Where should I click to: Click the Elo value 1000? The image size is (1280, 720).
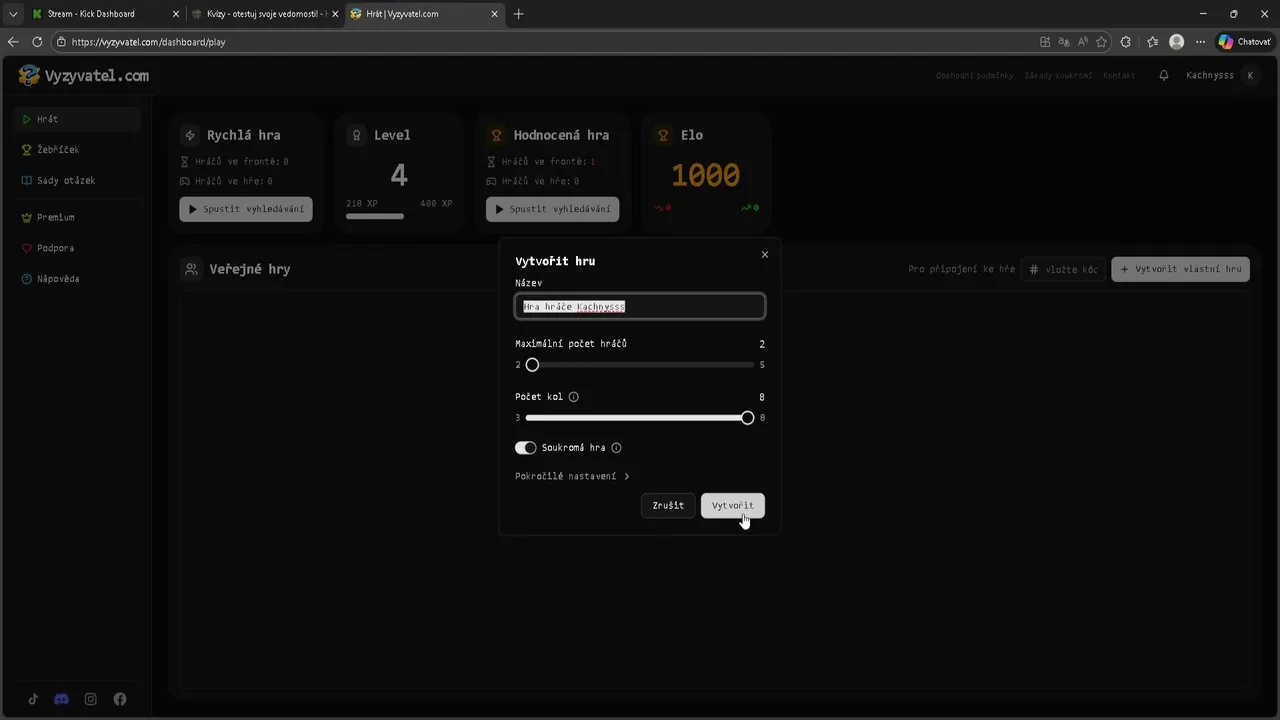(705, 176)
